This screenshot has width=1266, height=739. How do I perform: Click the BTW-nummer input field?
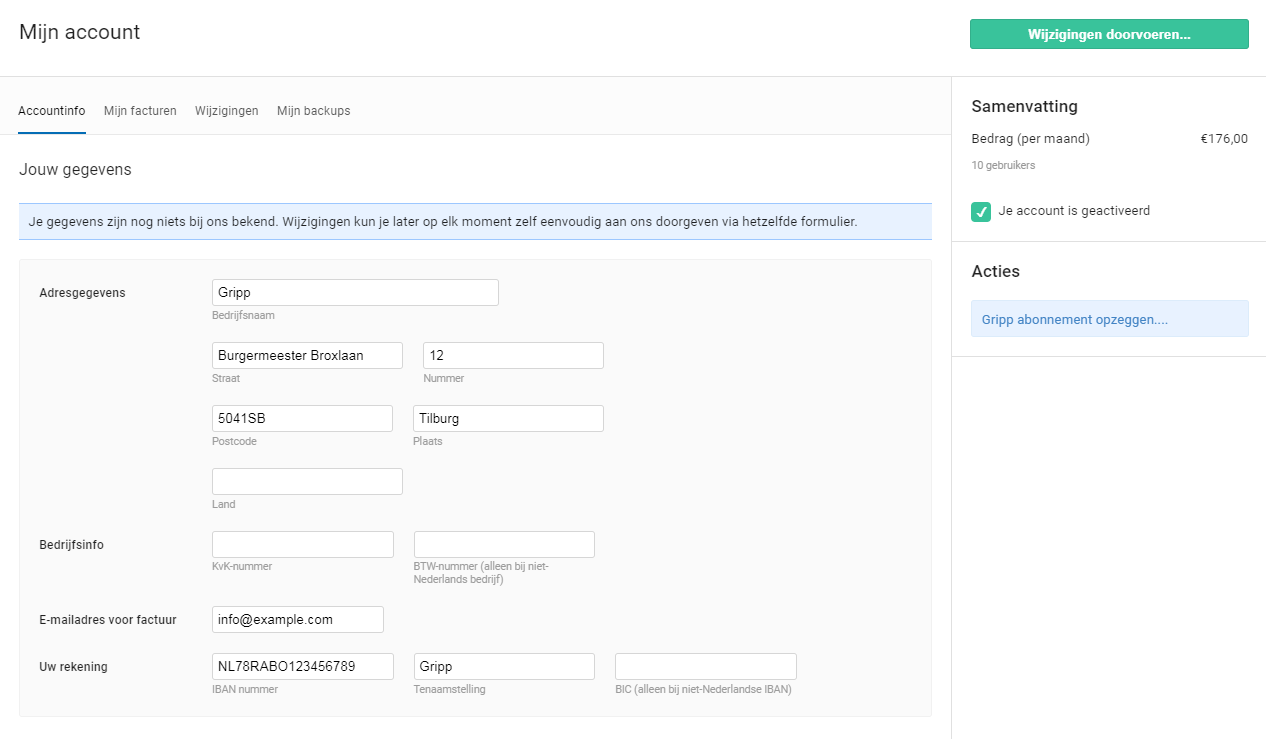(504, 545)
